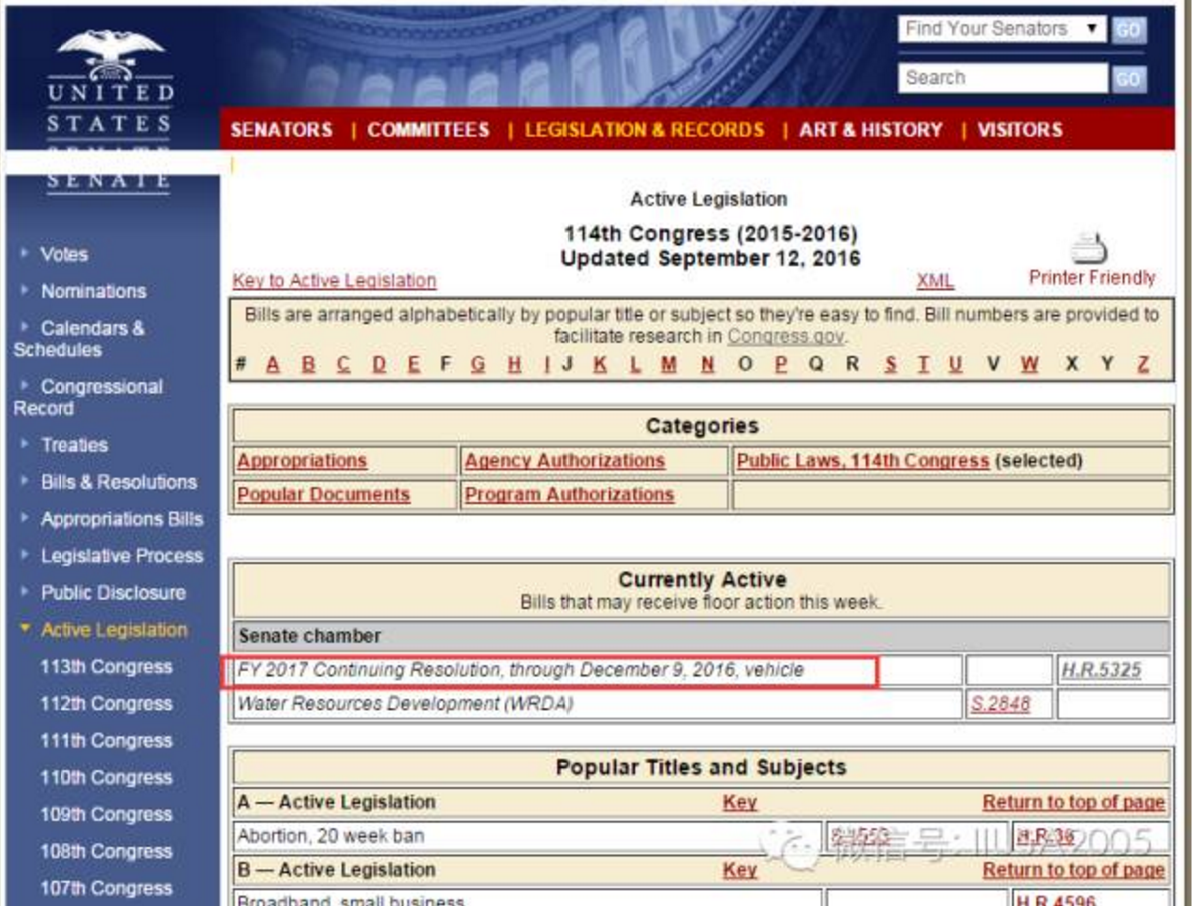1194x906 pixels.
Task: Open the Popular Documents category
Action: click(x=324, y=494)
